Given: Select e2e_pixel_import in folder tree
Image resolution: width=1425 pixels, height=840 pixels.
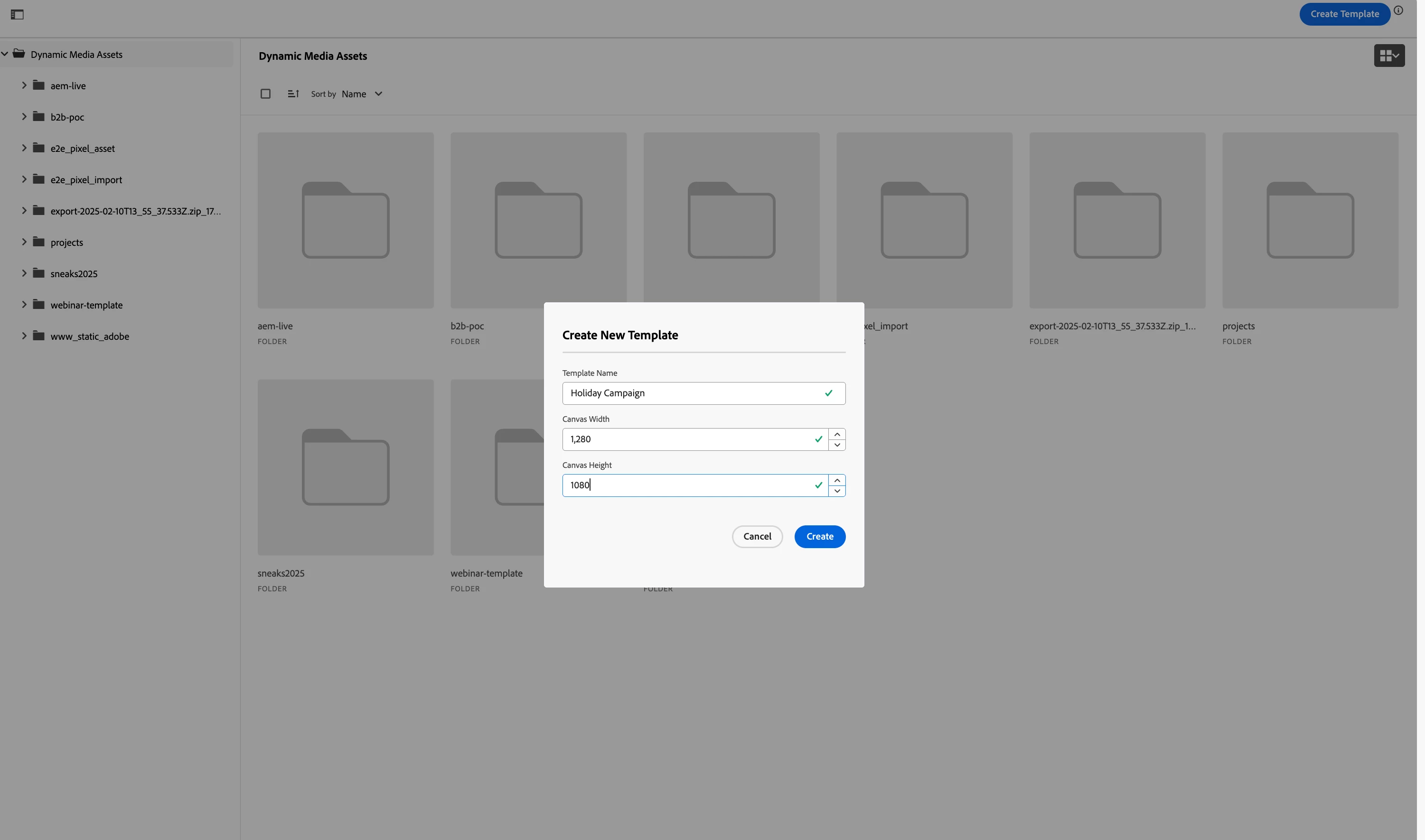Looking at the screenshot, I should click(86, 180).
